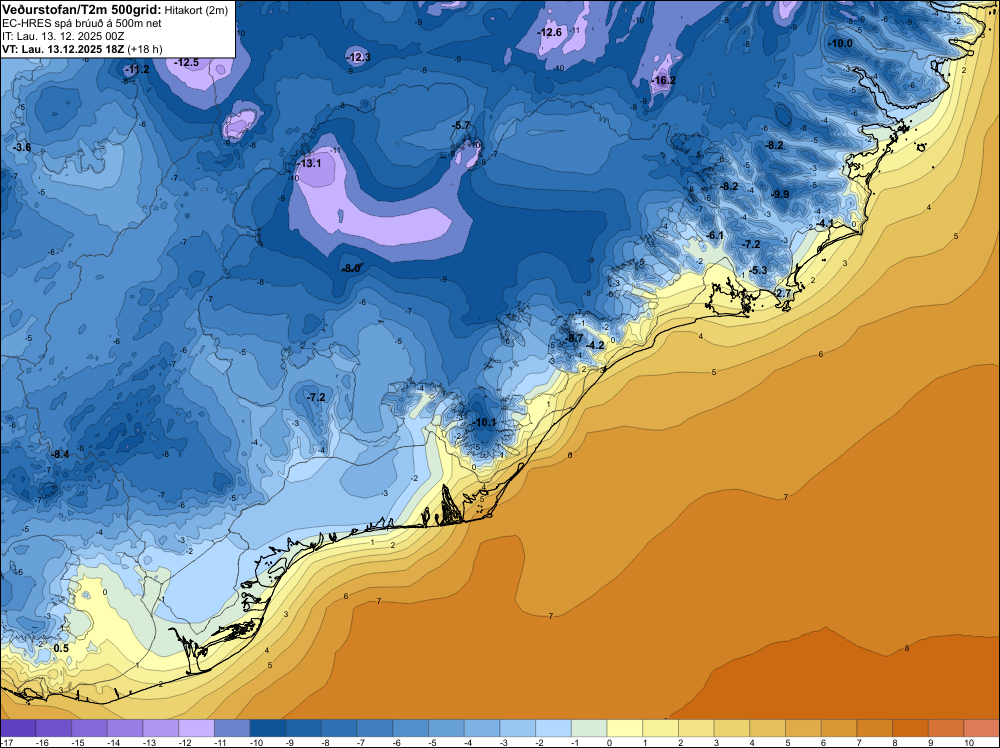
Task: Click the -9.9 temperature label
Action: point(780,194)
